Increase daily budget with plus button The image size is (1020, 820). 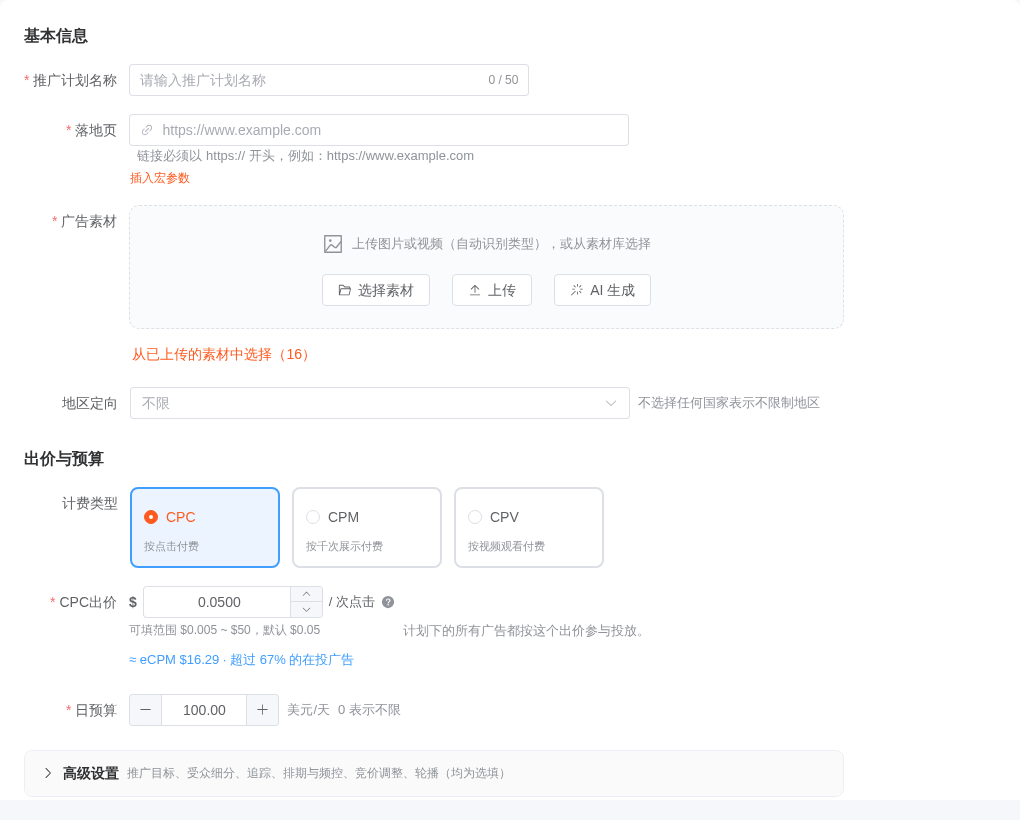coord(262,710)
